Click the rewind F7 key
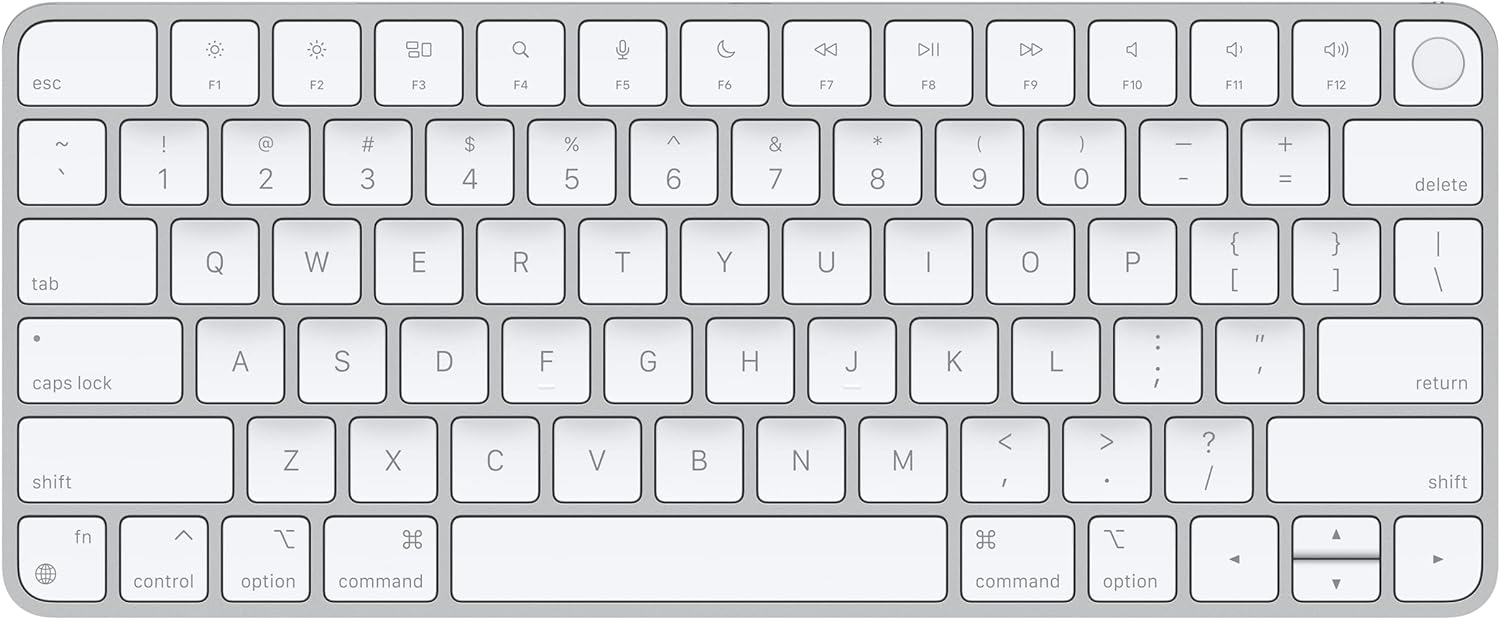Viewport: 1500px width, 619px height. [x=827, y=63]
